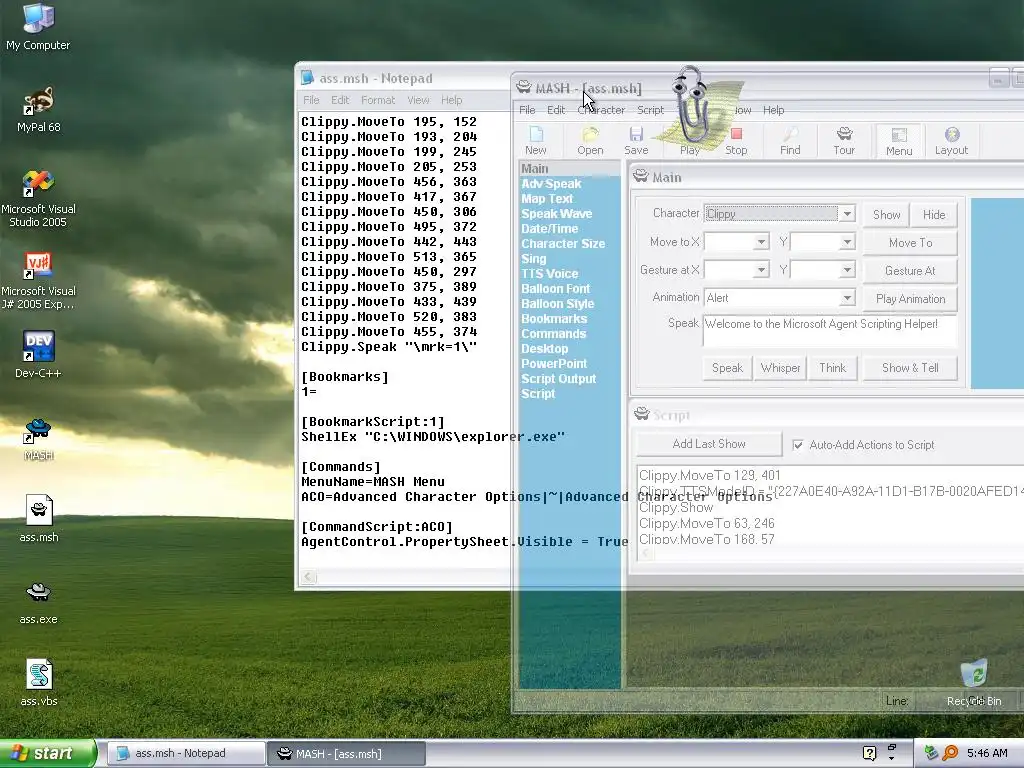Select Script Output in MASH sidebar

[558, 379]
